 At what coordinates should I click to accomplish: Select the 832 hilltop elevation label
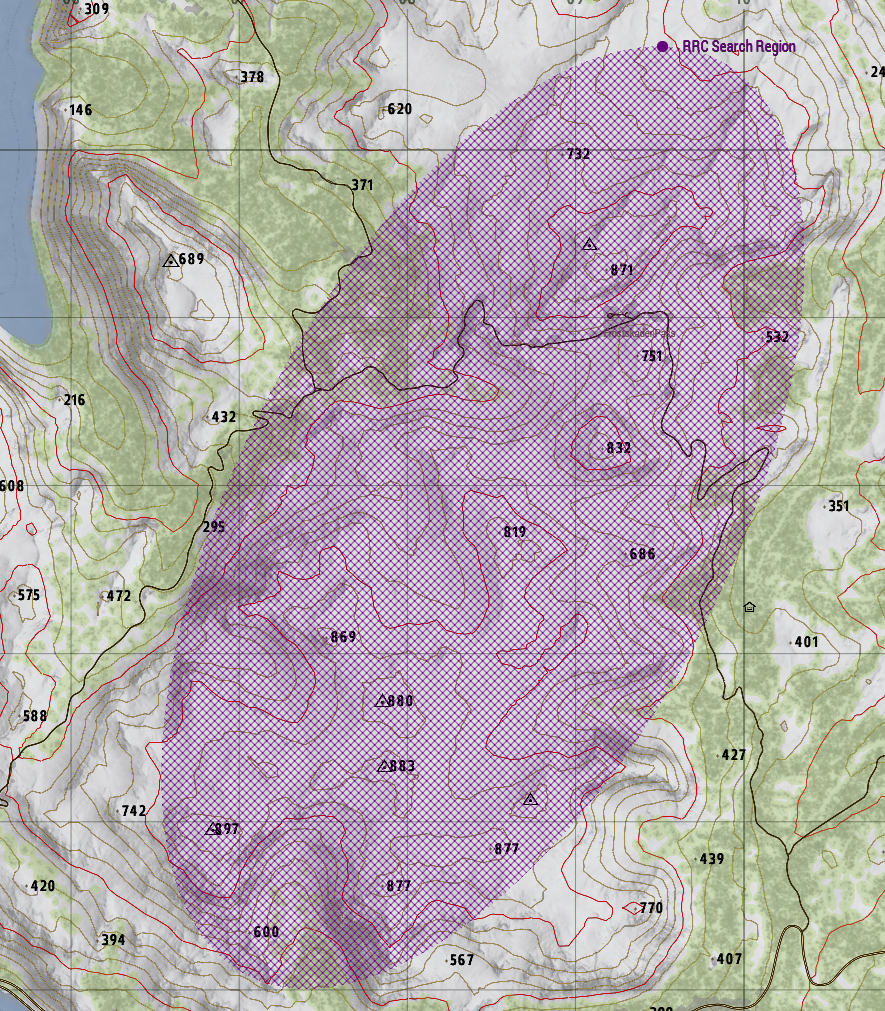[619, 448]
